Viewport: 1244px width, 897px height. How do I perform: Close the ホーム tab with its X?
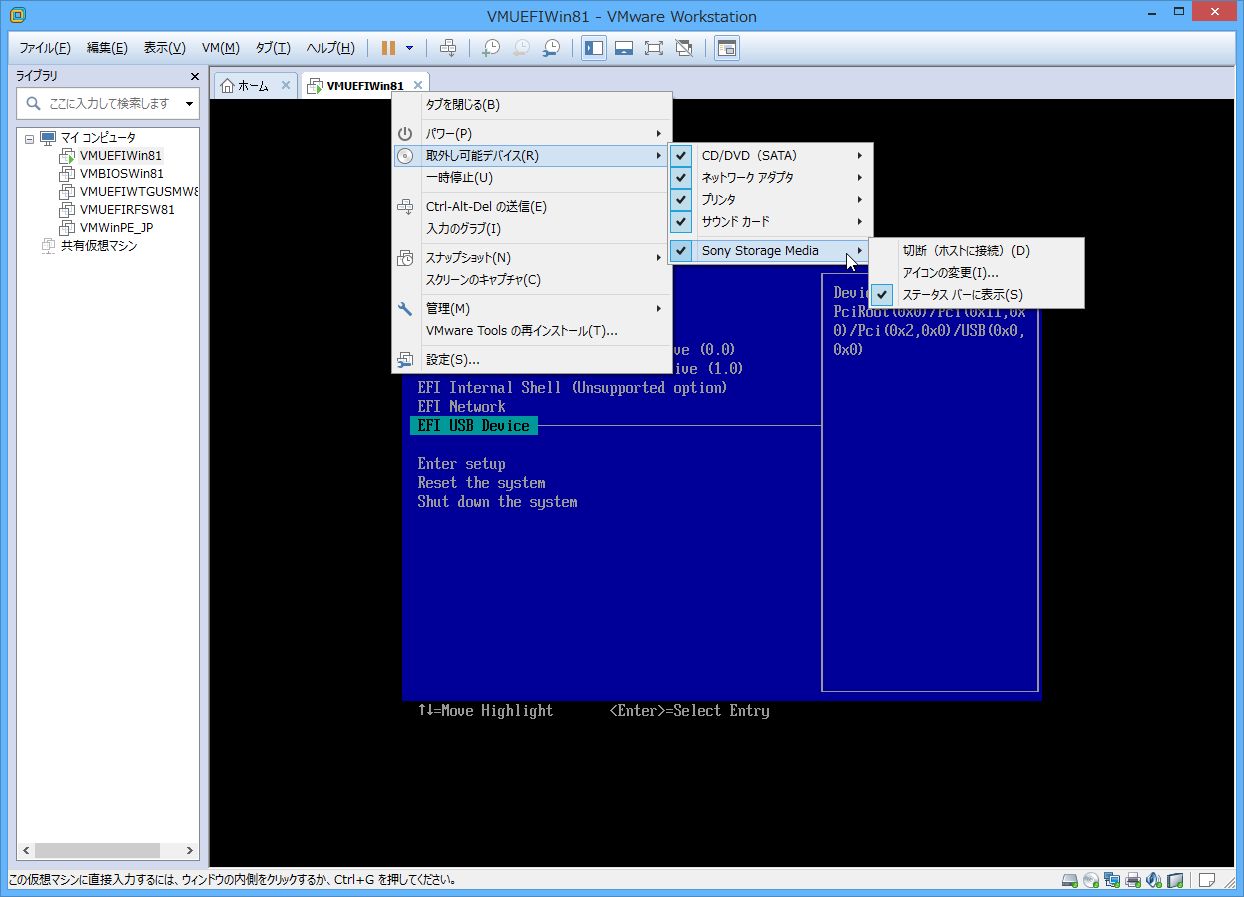[x=286, y=86]
